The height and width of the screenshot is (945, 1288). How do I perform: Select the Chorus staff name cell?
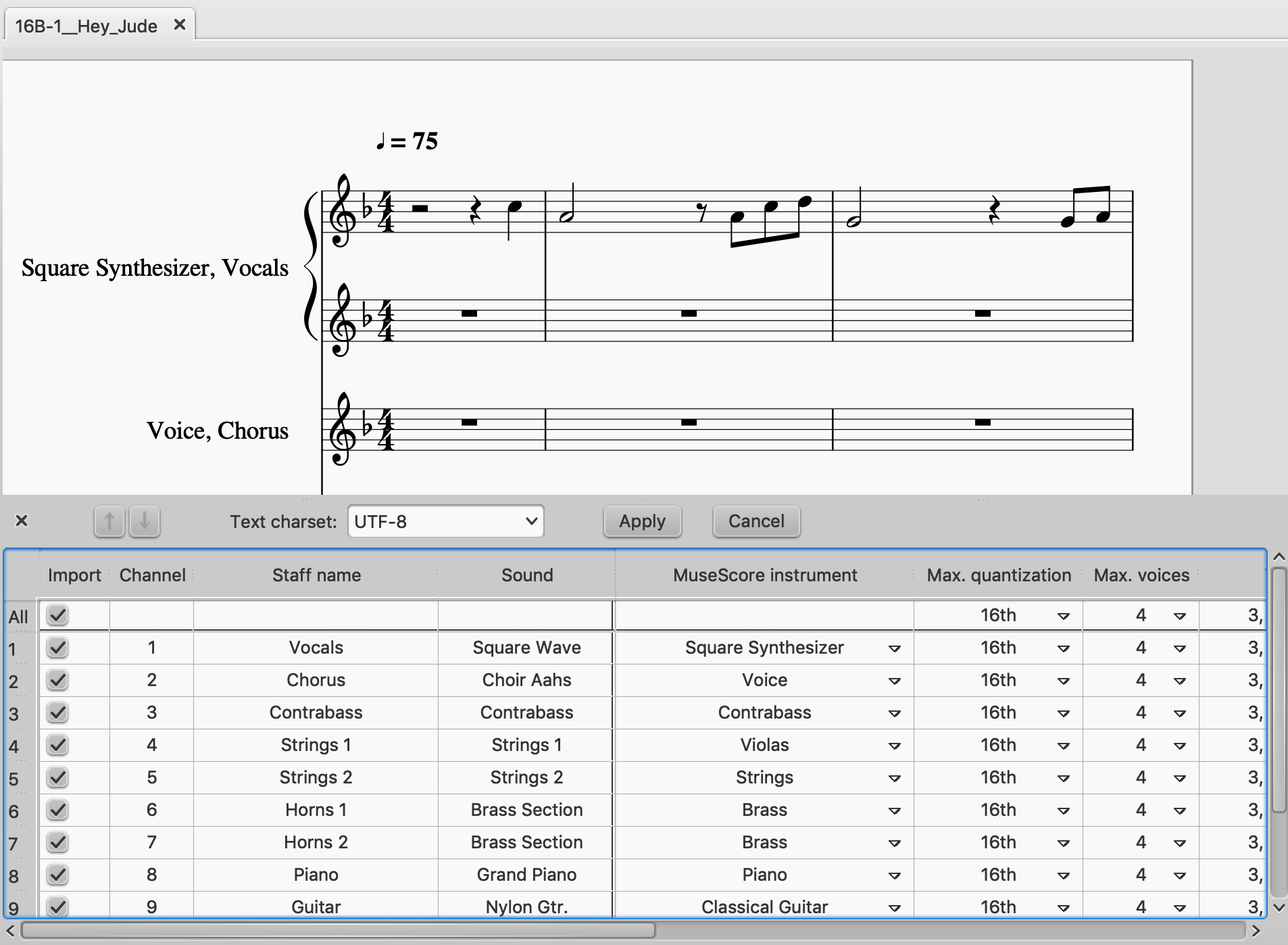pyautogui.click(x=316, y=680)
